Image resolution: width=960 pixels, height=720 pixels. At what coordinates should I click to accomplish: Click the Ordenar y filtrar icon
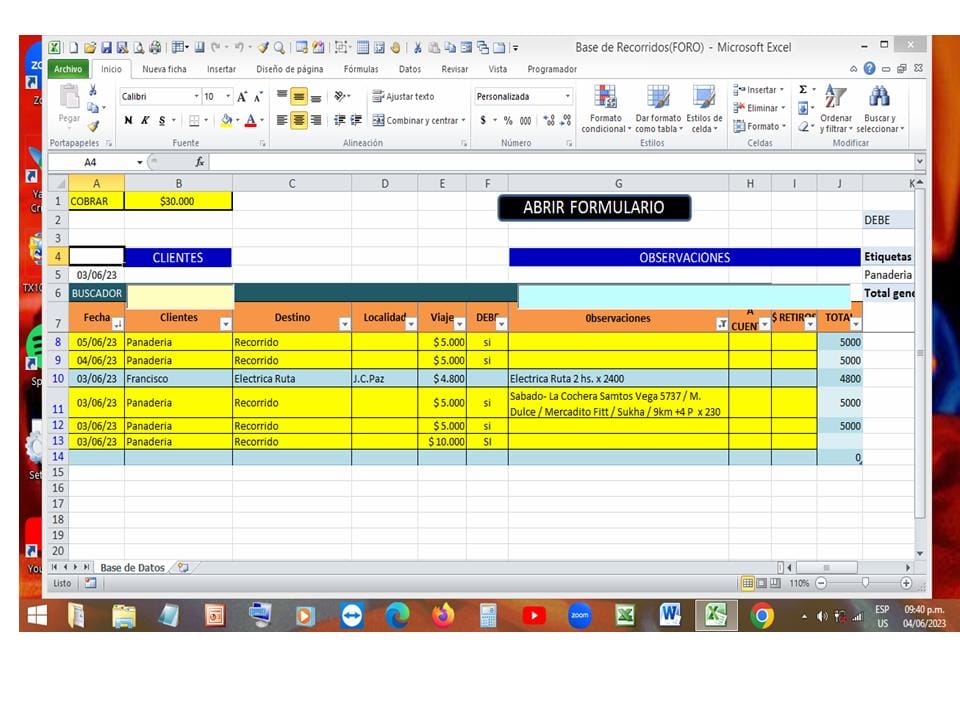click(x=836, y=109)
